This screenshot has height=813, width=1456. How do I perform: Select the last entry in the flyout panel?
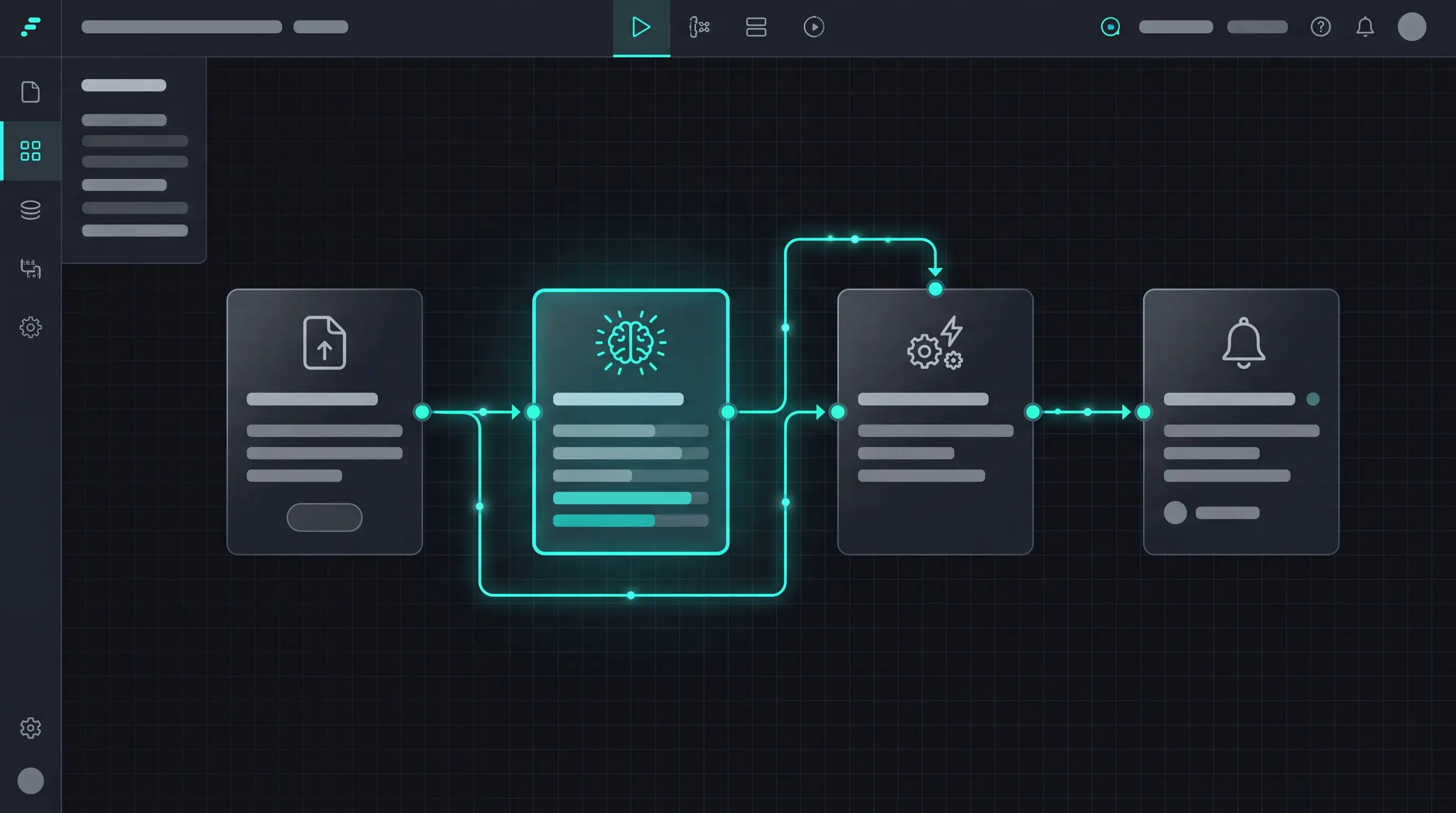[x=134, y=231]
